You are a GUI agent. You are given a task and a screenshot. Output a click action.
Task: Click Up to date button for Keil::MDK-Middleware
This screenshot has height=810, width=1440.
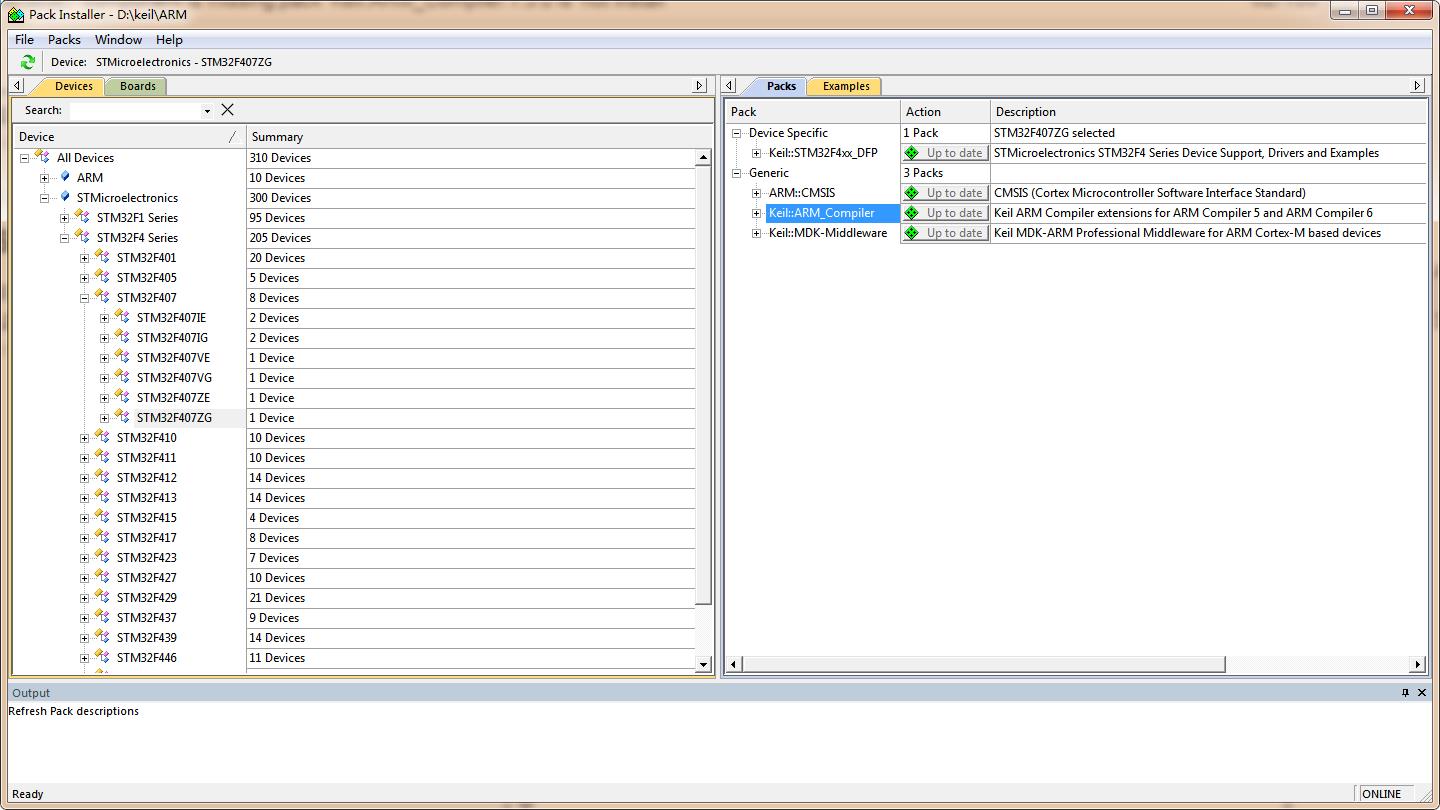945,233
